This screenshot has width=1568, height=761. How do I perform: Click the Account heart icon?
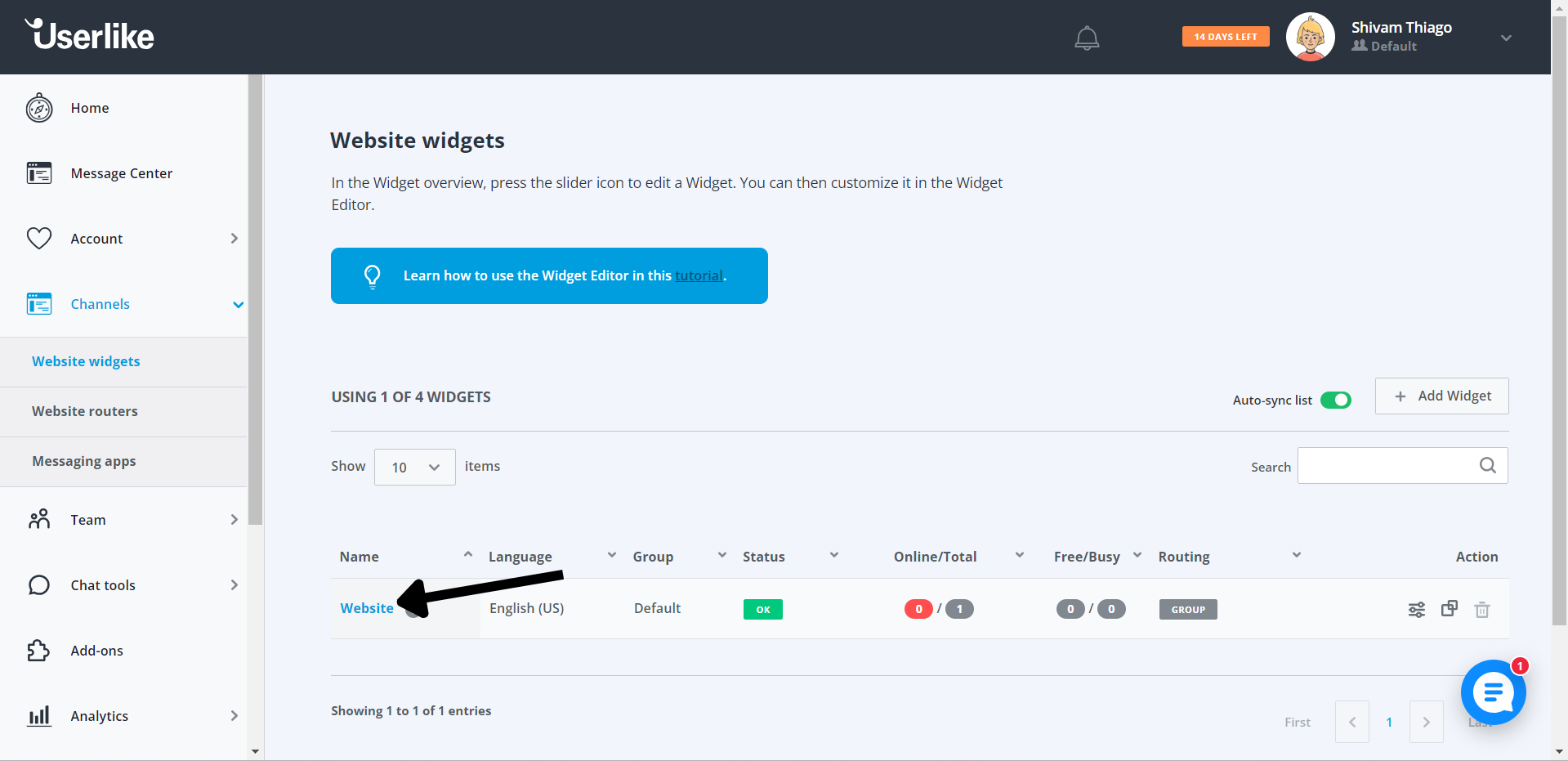(x=39, y=238)
